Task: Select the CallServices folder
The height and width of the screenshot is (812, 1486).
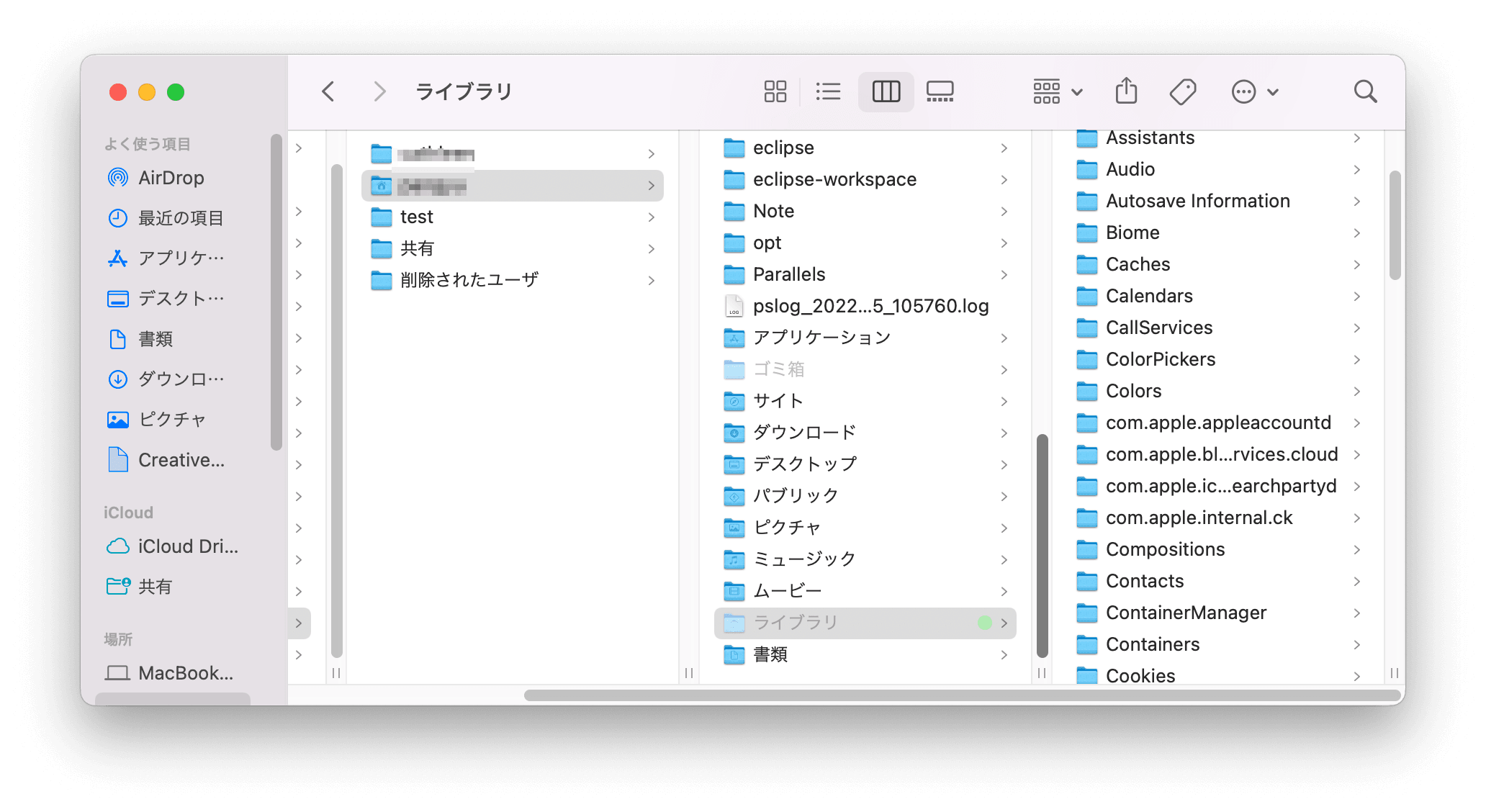Action: [1217, 328]
